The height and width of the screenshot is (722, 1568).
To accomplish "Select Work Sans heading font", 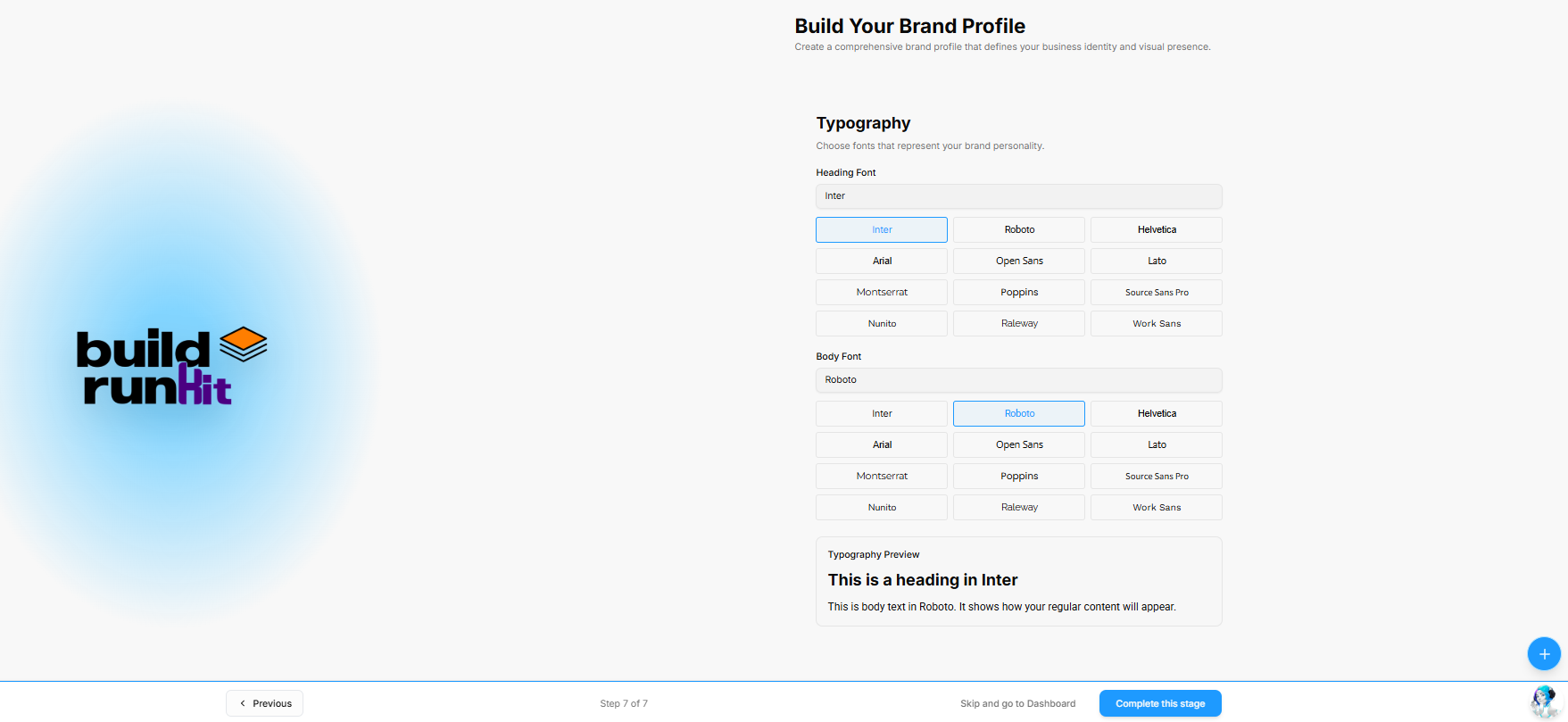I will pyautogui.click(x=1157, y=323).
